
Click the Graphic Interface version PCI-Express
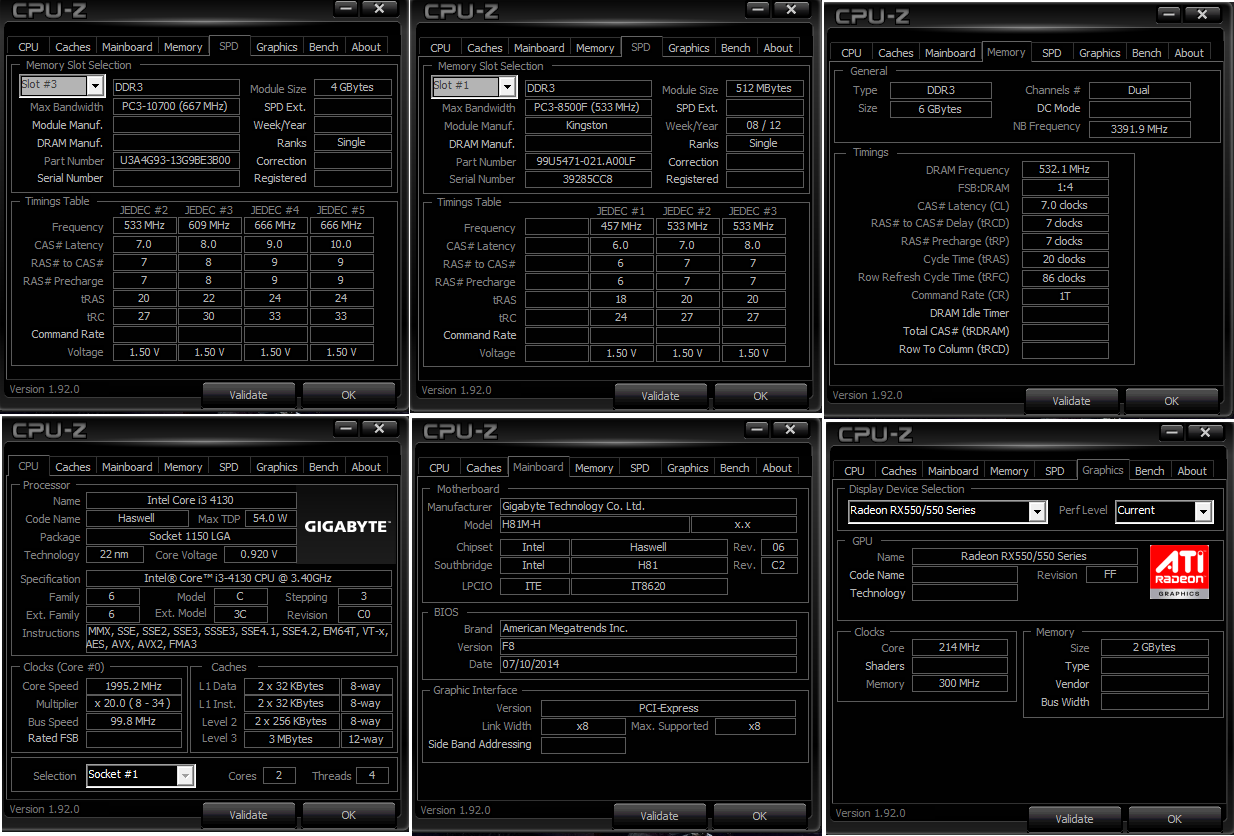668,708
